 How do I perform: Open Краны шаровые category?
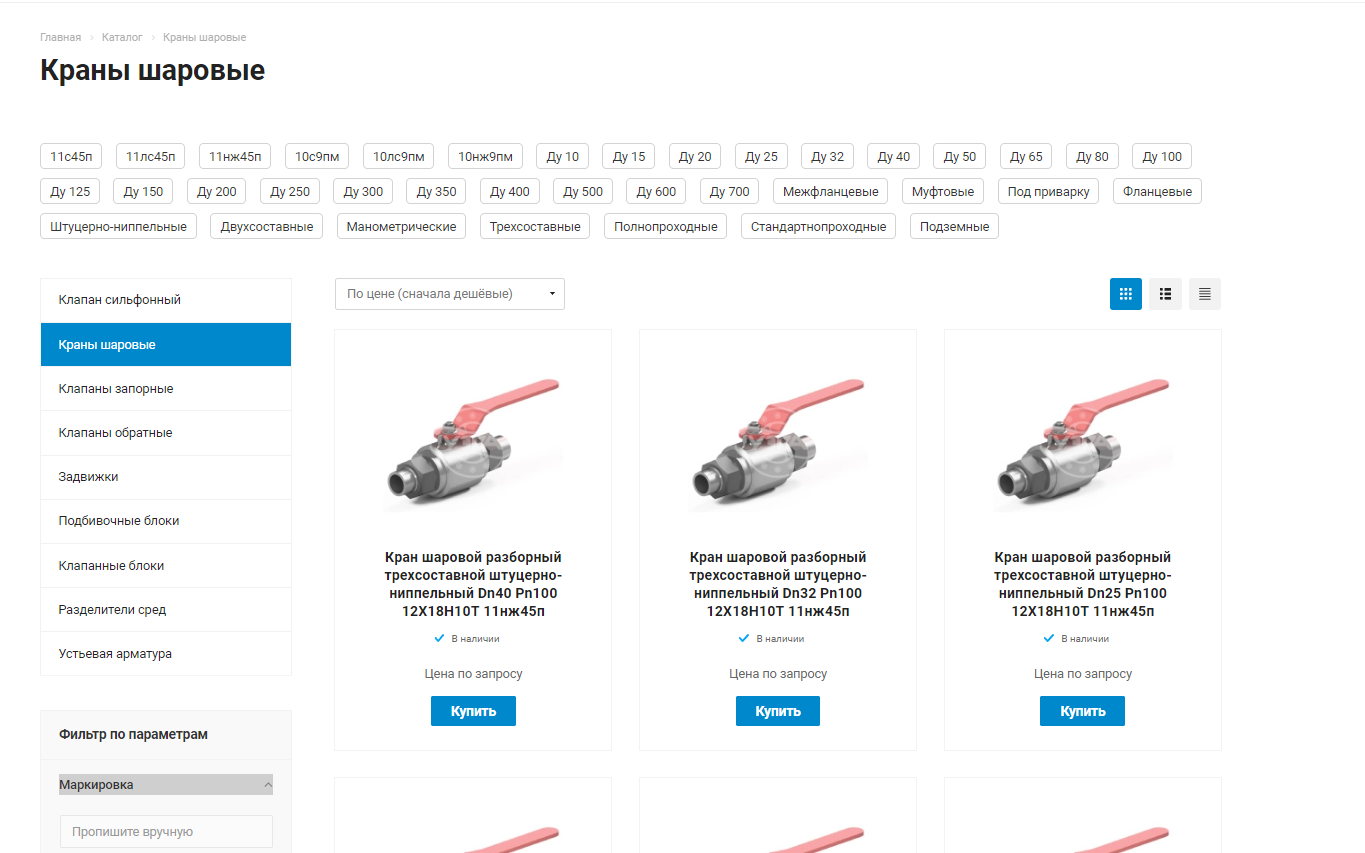coord(166,345)
